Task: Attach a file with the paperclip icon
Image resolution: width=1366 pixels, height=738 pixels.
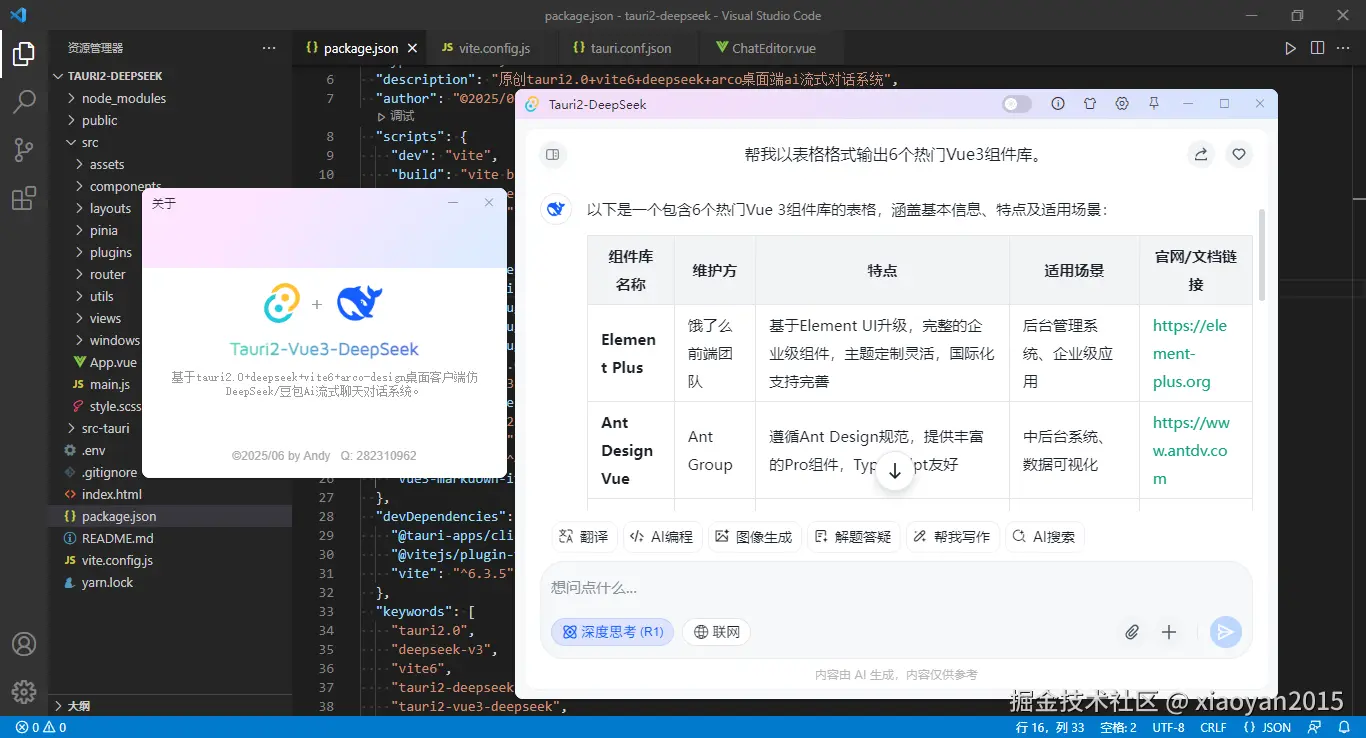Action: pyautogui.click(x=1132, y=631)
